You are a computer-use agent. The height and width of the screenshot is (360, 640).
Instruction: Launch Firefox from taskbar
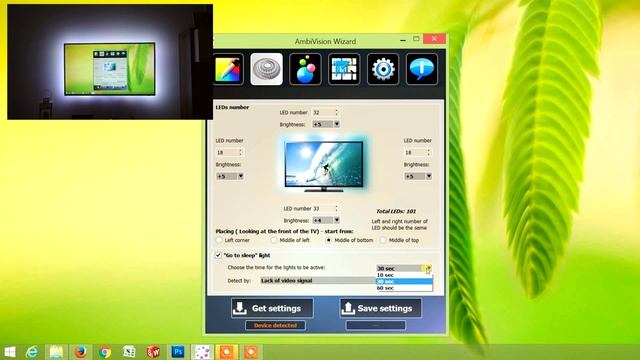(x=80, y=352)
